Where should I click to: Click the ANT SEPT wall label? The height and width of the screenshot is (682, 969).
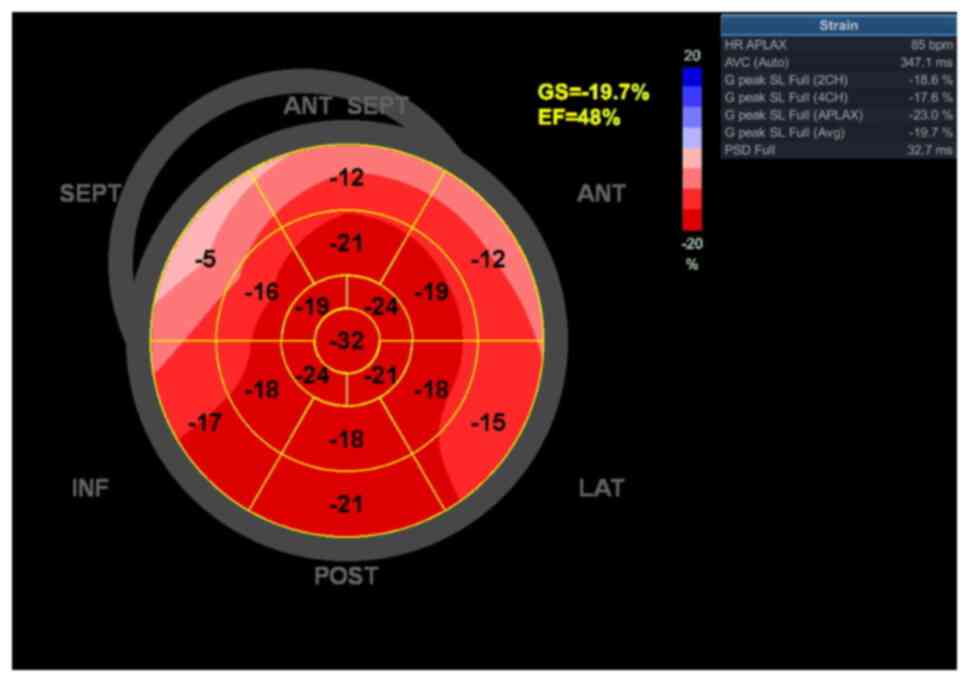345,106
